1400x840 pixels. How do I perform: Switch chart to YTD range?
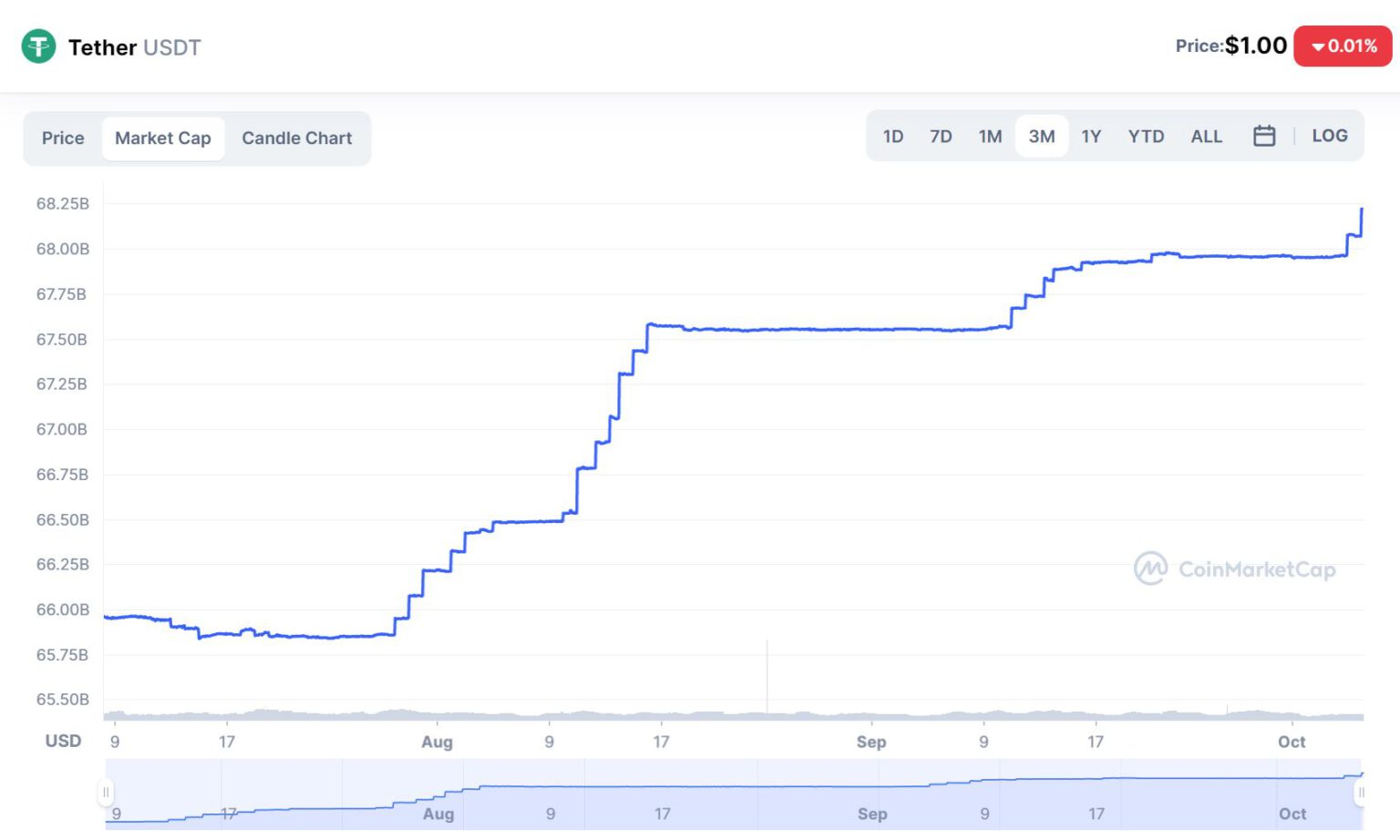click(x=1146, y=137)
